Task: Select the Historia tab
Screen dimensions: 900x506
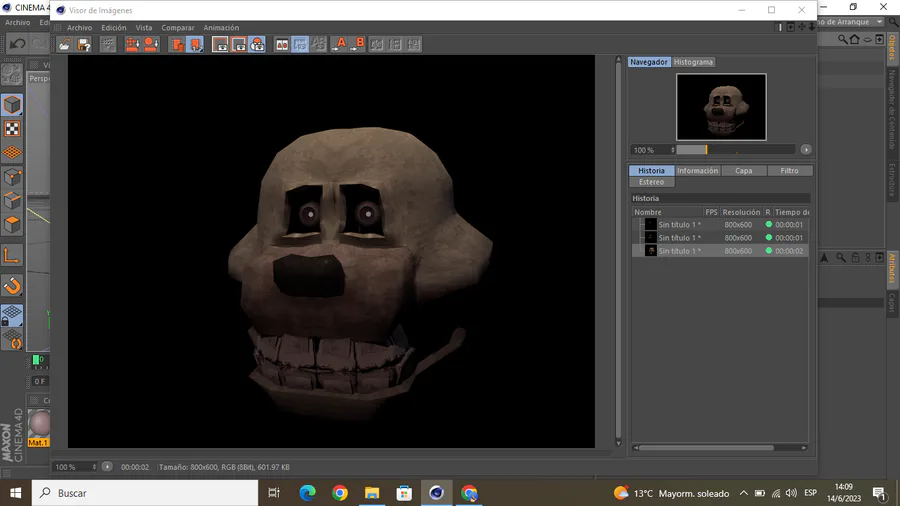Action: [651, 170]
